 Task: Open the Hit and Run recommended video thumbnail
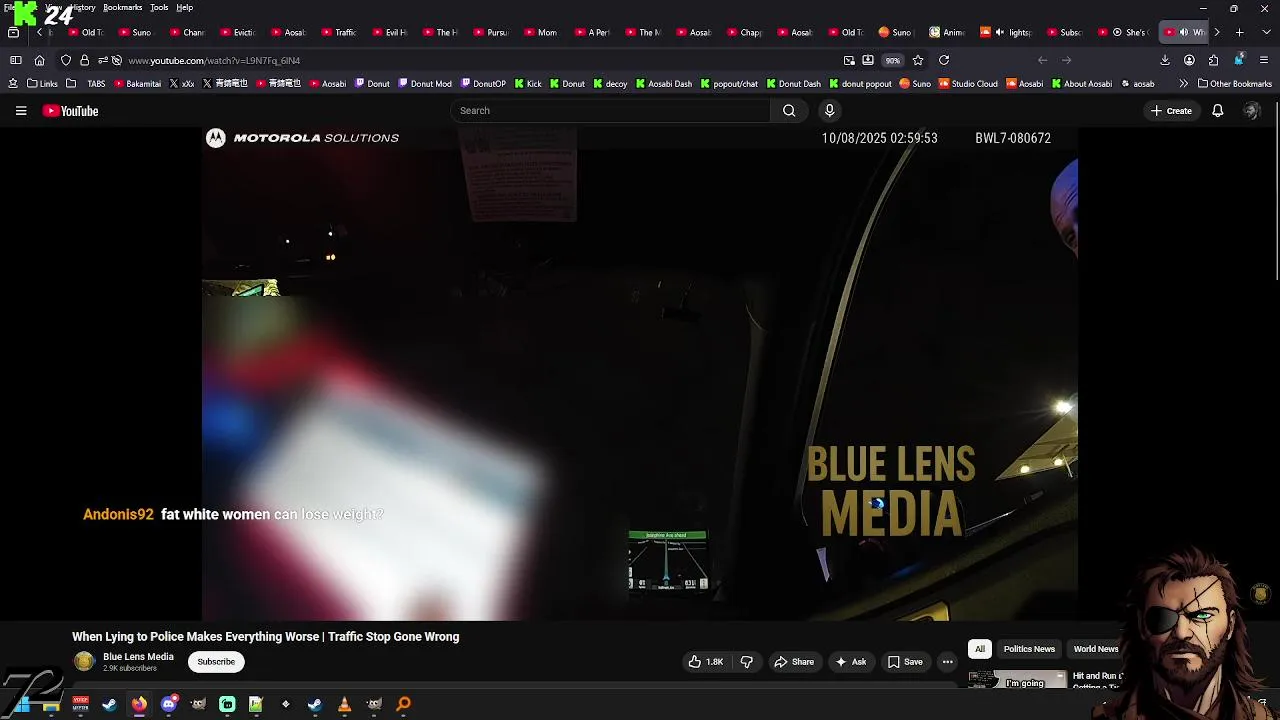(1018, 680)
